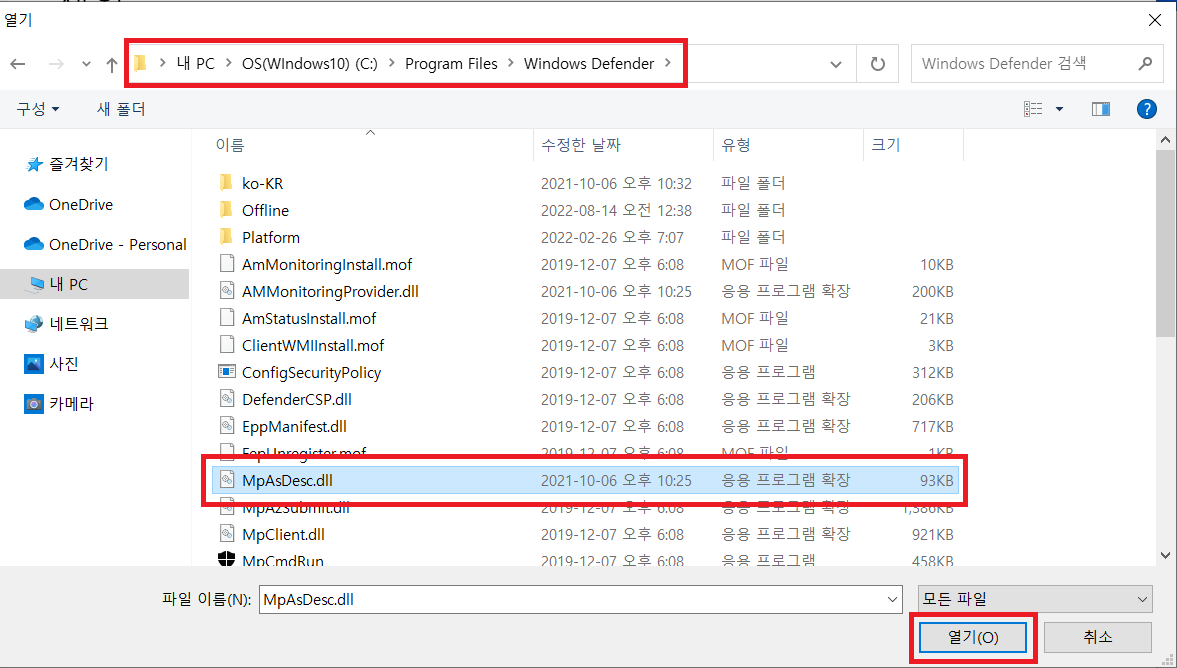Select 'Windows Defender' in the address path
The width and height of the screenshot is (1177, 668).
588,64
